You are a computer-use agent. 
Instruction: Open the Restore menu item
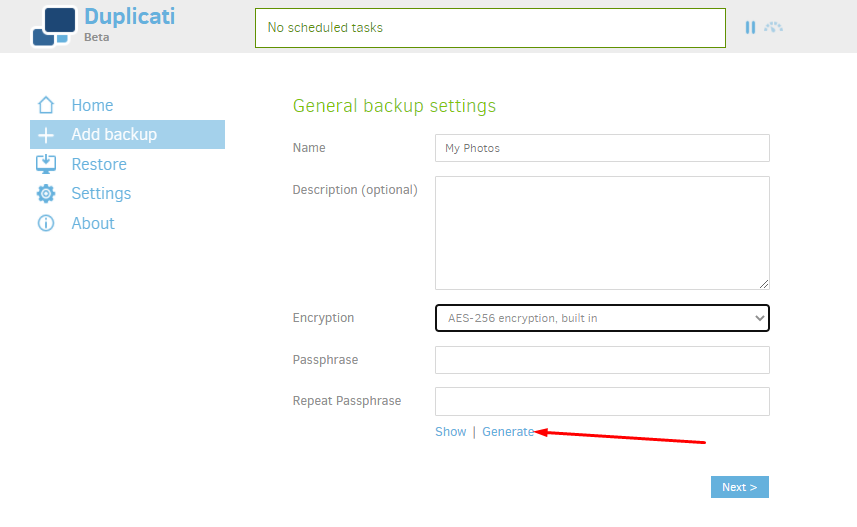coord(99,164)
